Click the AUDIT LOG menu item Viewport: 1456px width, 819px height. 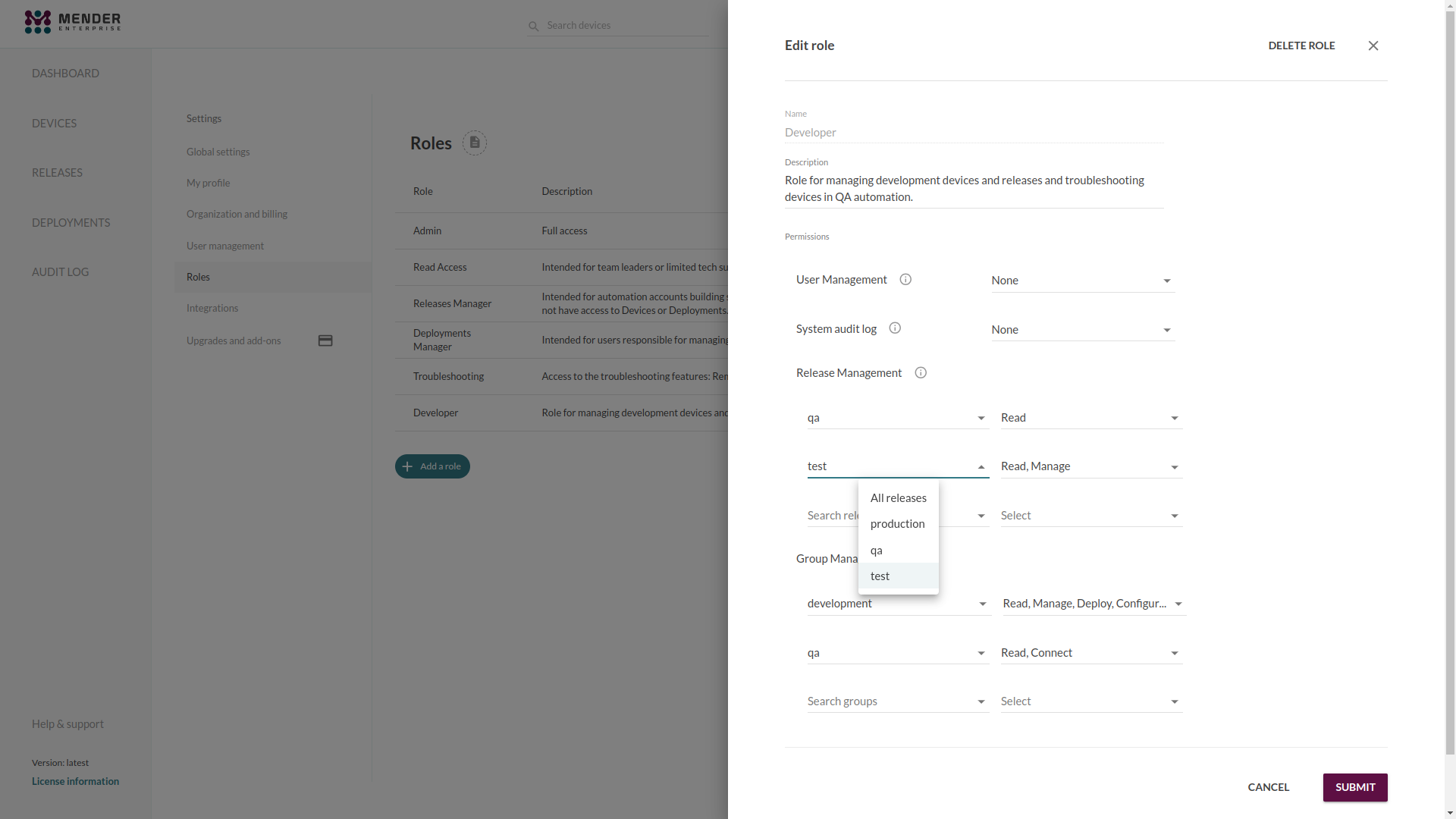[x=60, y=272]
